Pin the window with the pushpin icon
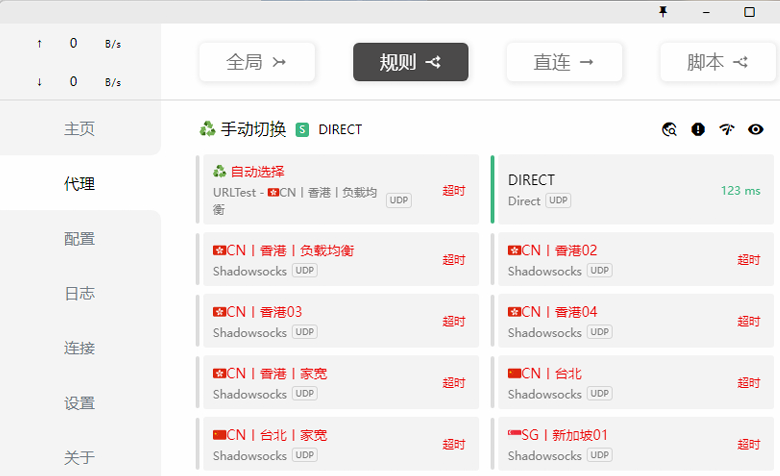This screenshot has height=476, width=780. click(x=661, y=12)
